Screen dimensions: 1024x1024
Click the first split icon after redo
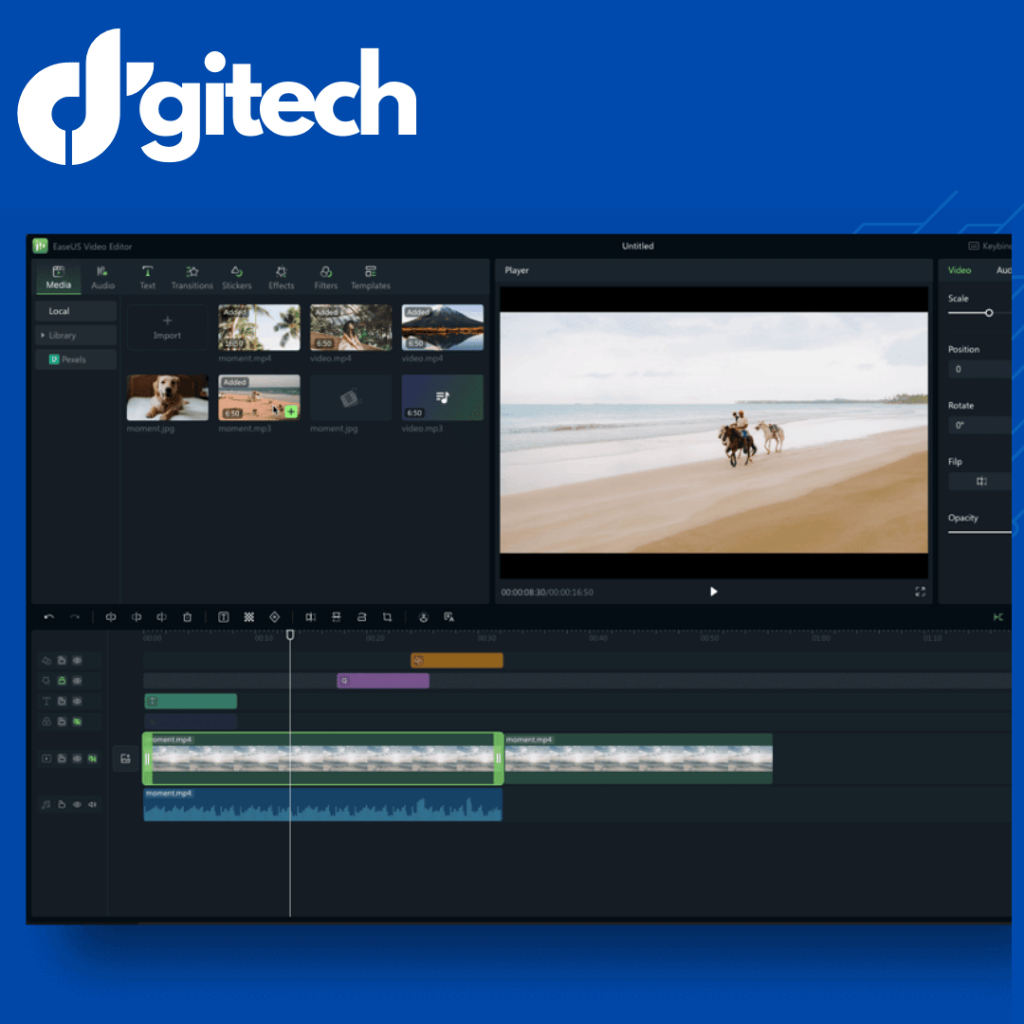(111, 617)
